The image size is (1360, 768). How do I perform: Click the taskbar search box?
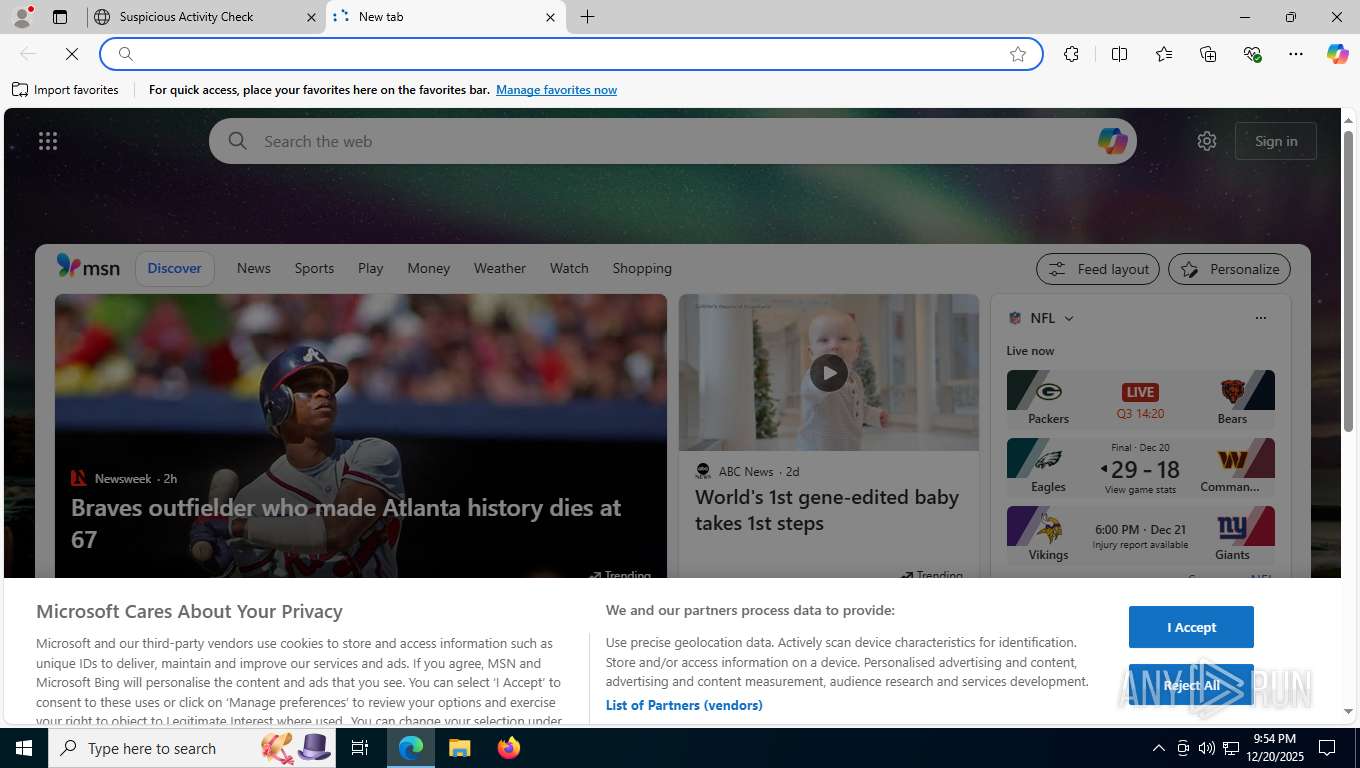pyautogui.click(x=194, y=748)
